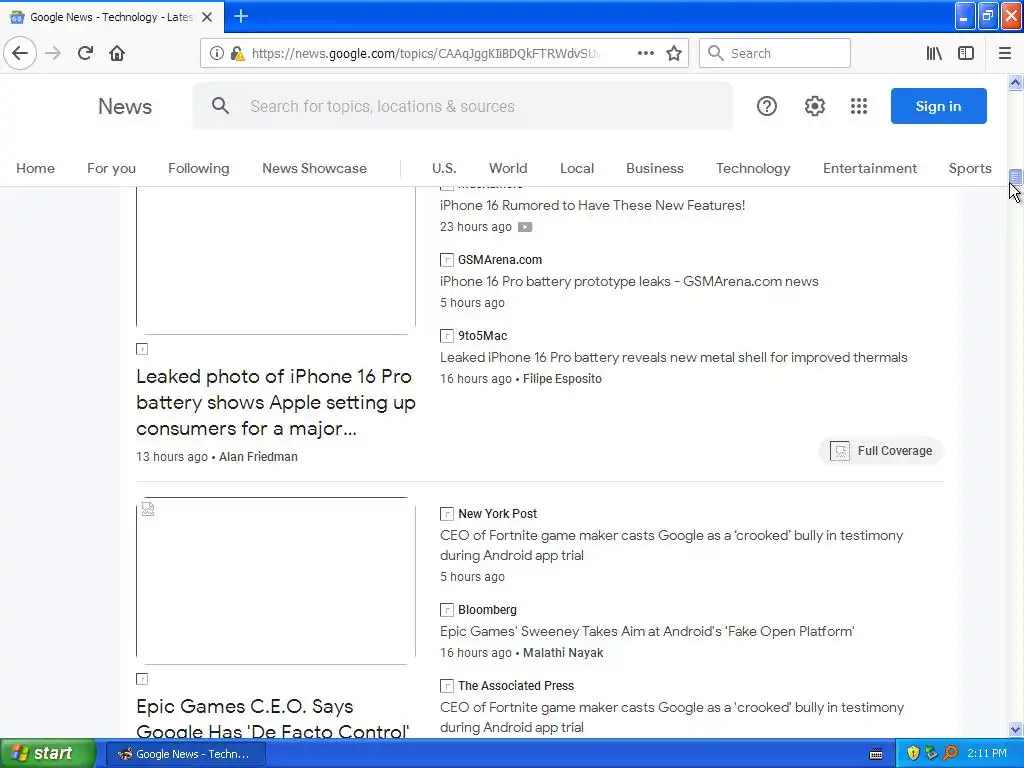Click the News logo text
Image resolution: width=1024 pixels, height=768 pixels.
tap(125, 106)
